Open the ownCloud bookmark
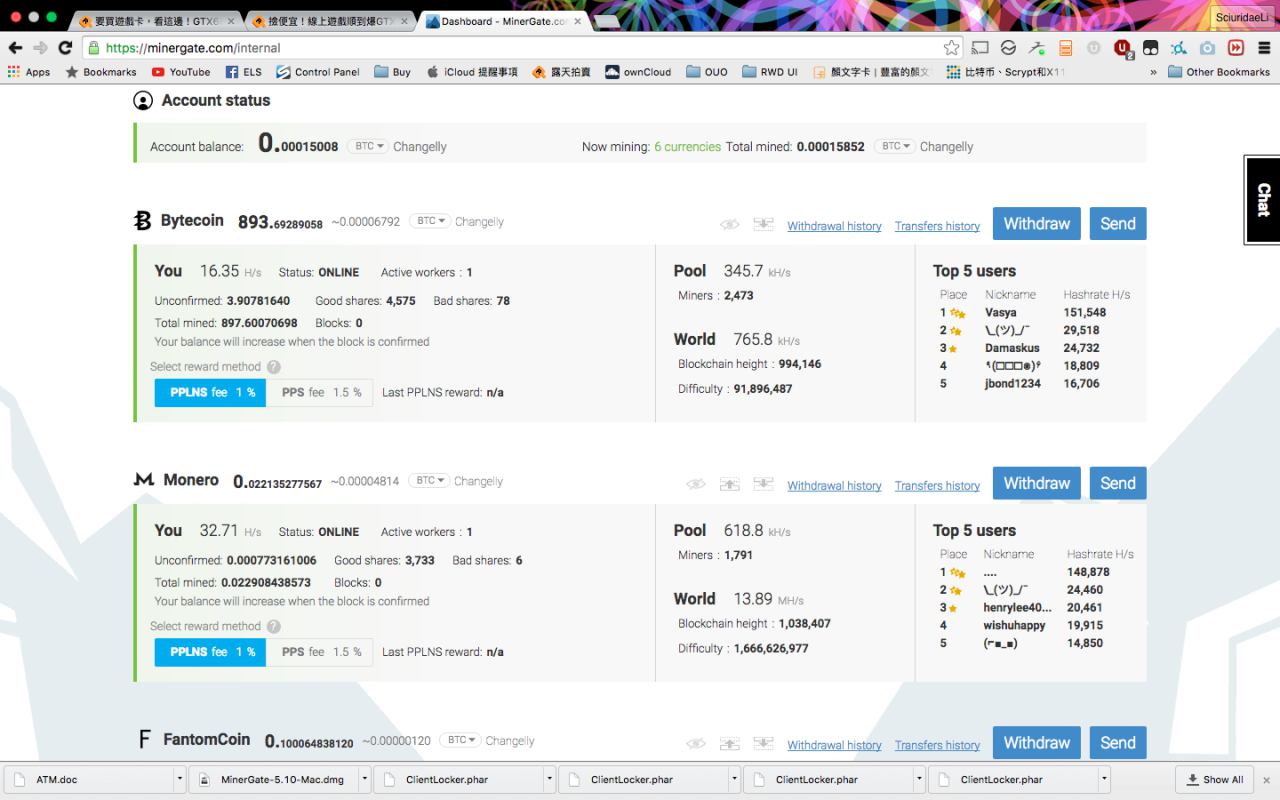Screen dimensions: 1280x800 [x=638, y=72]
